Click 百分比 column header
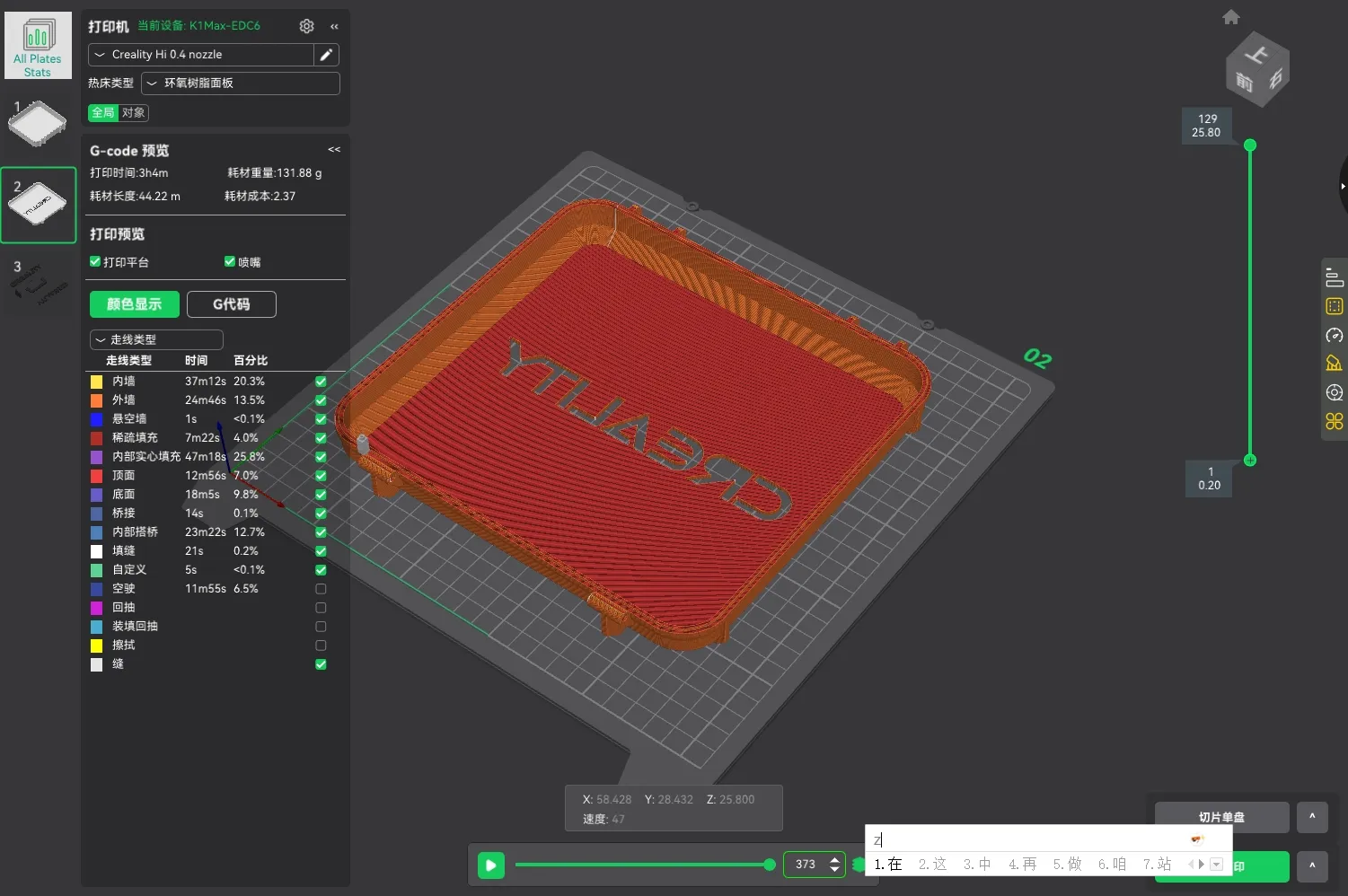Viewport: 1348px width, 896px height. pos(251,360)
